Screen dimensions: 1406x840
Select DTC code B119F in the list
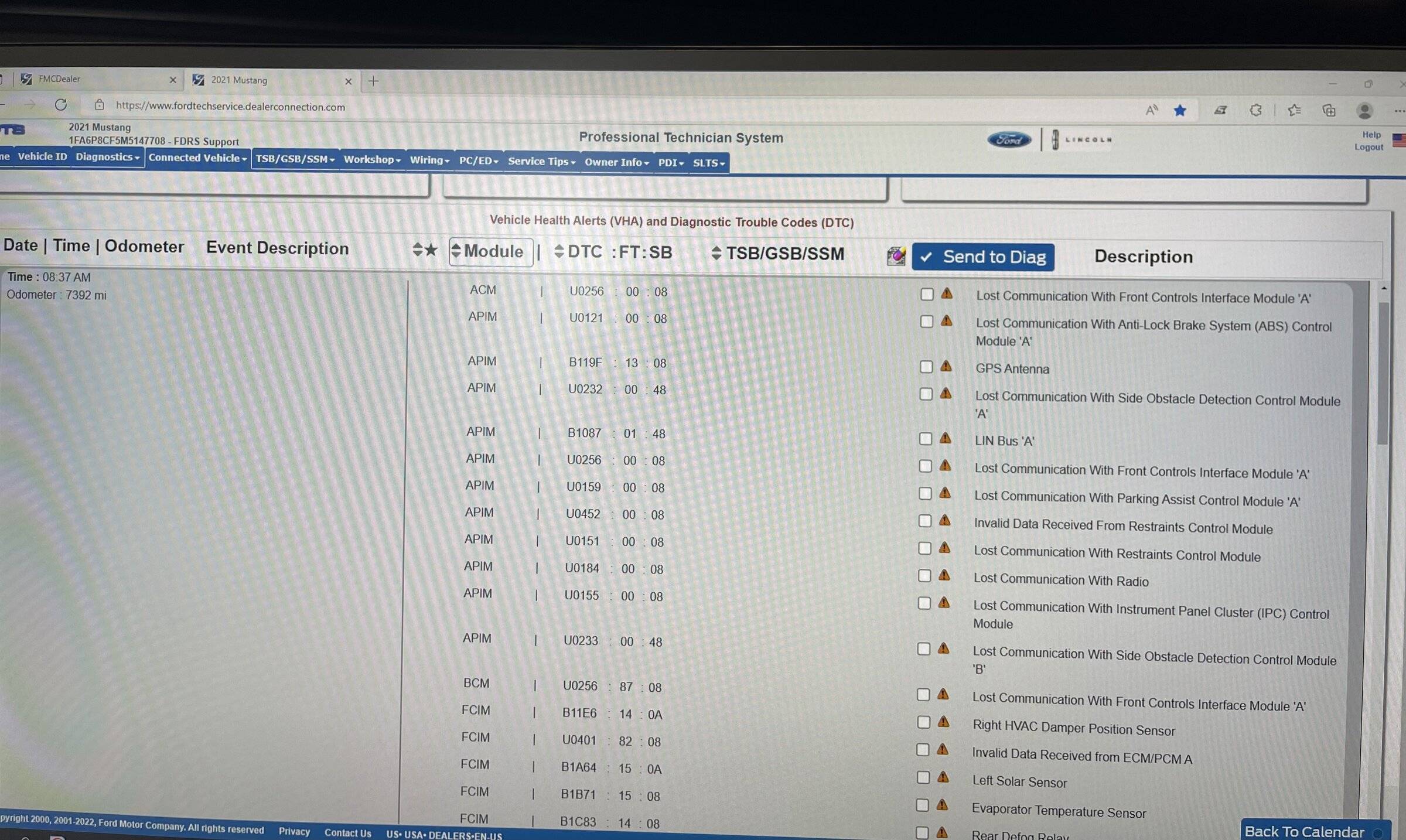click(586, 362)
